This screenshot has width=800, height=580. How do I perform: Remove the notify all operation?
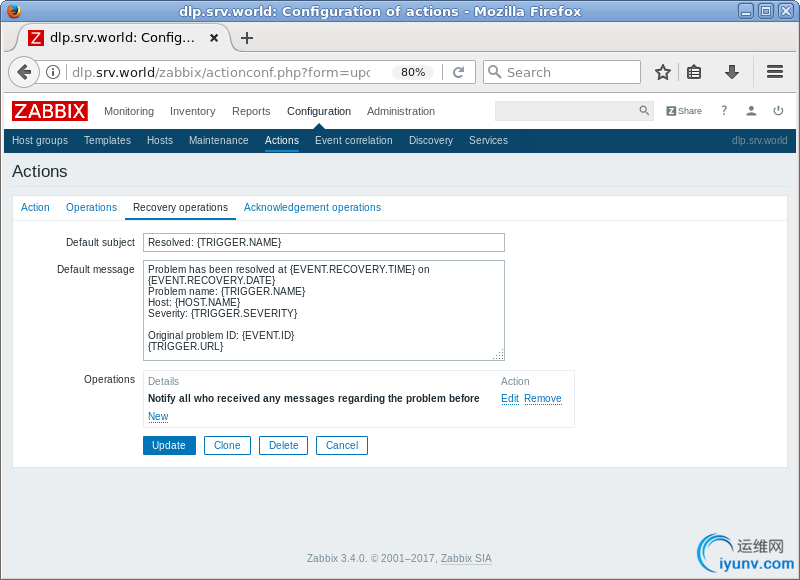543,398
